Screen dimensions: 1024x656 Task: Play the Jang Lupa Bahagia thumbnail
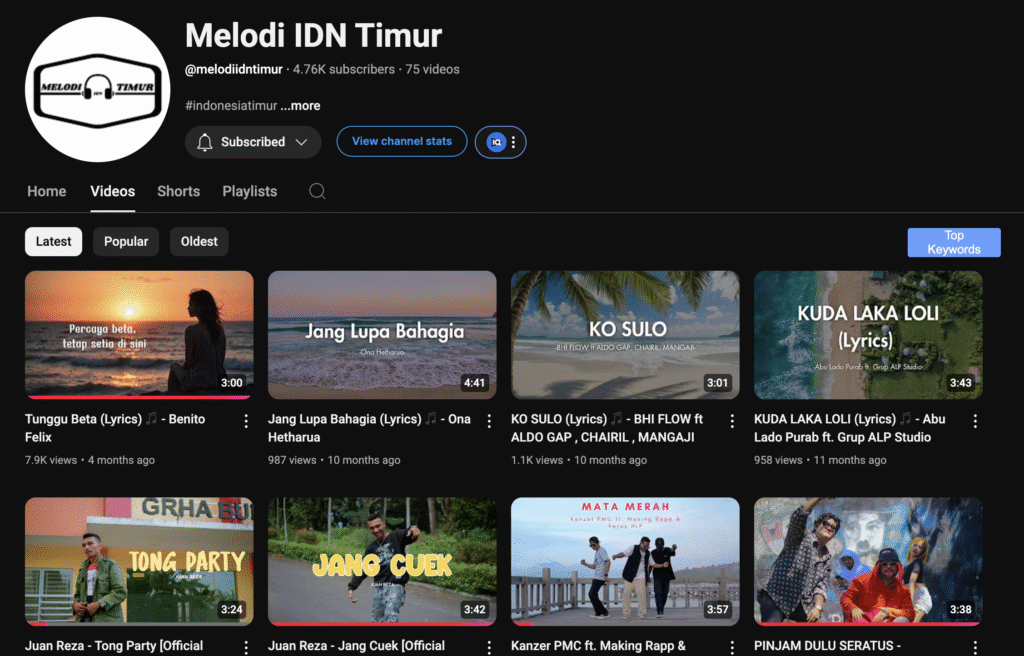click(382, 335)
